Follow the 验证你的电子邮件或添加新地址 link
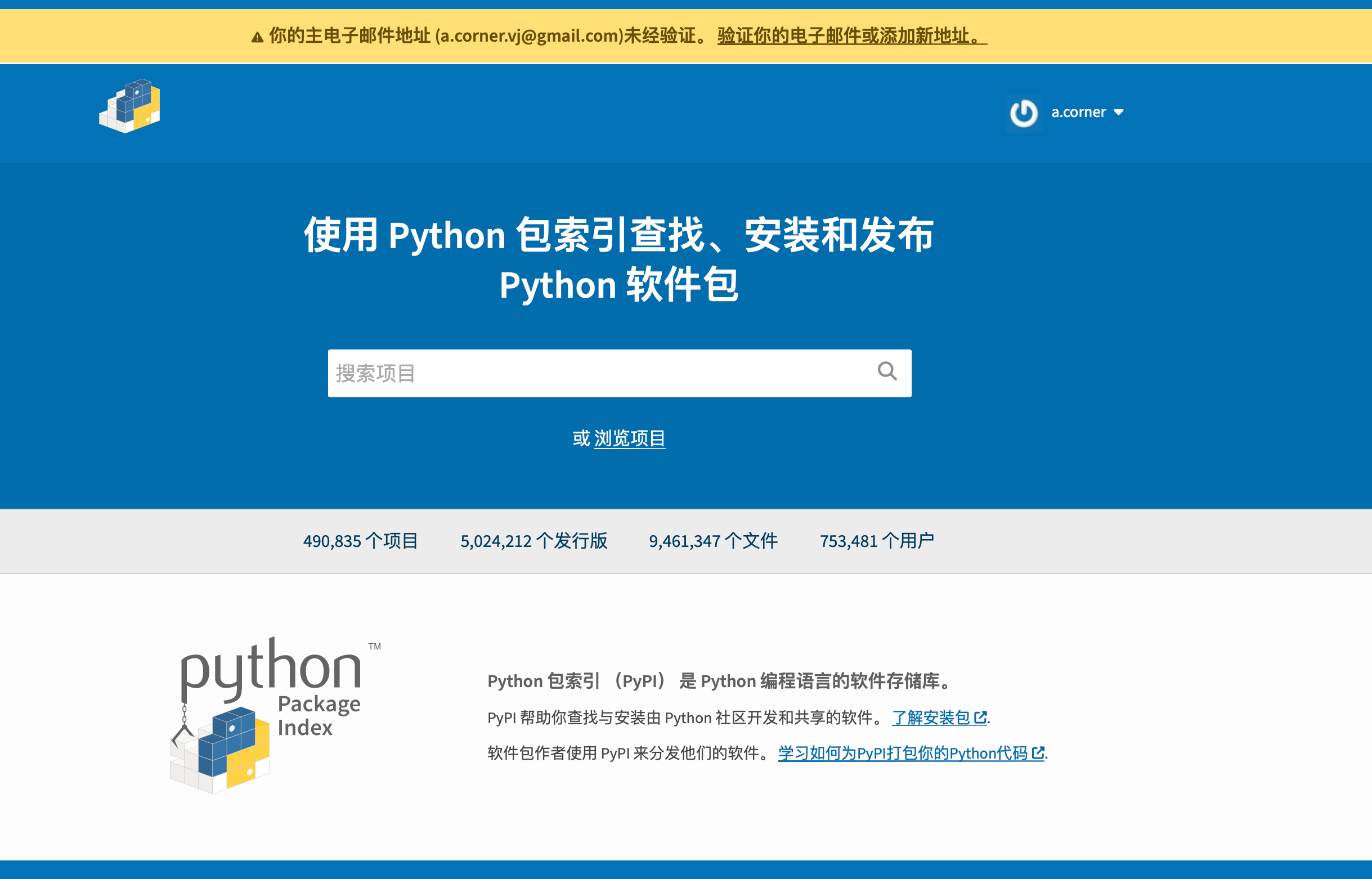 coord(851,36)
